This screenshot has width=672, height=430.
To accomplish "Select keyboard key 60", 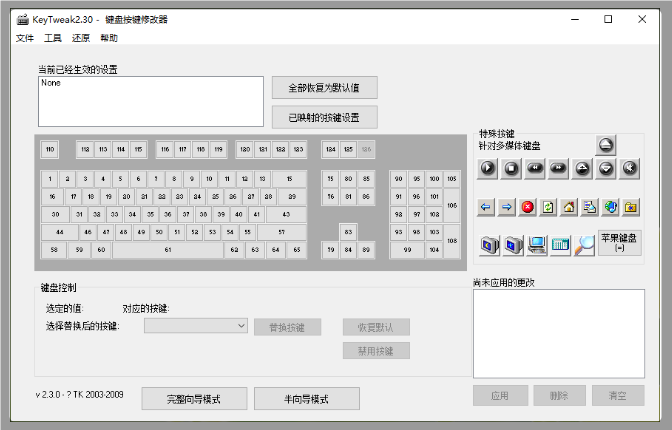I will tap(101, 250).
